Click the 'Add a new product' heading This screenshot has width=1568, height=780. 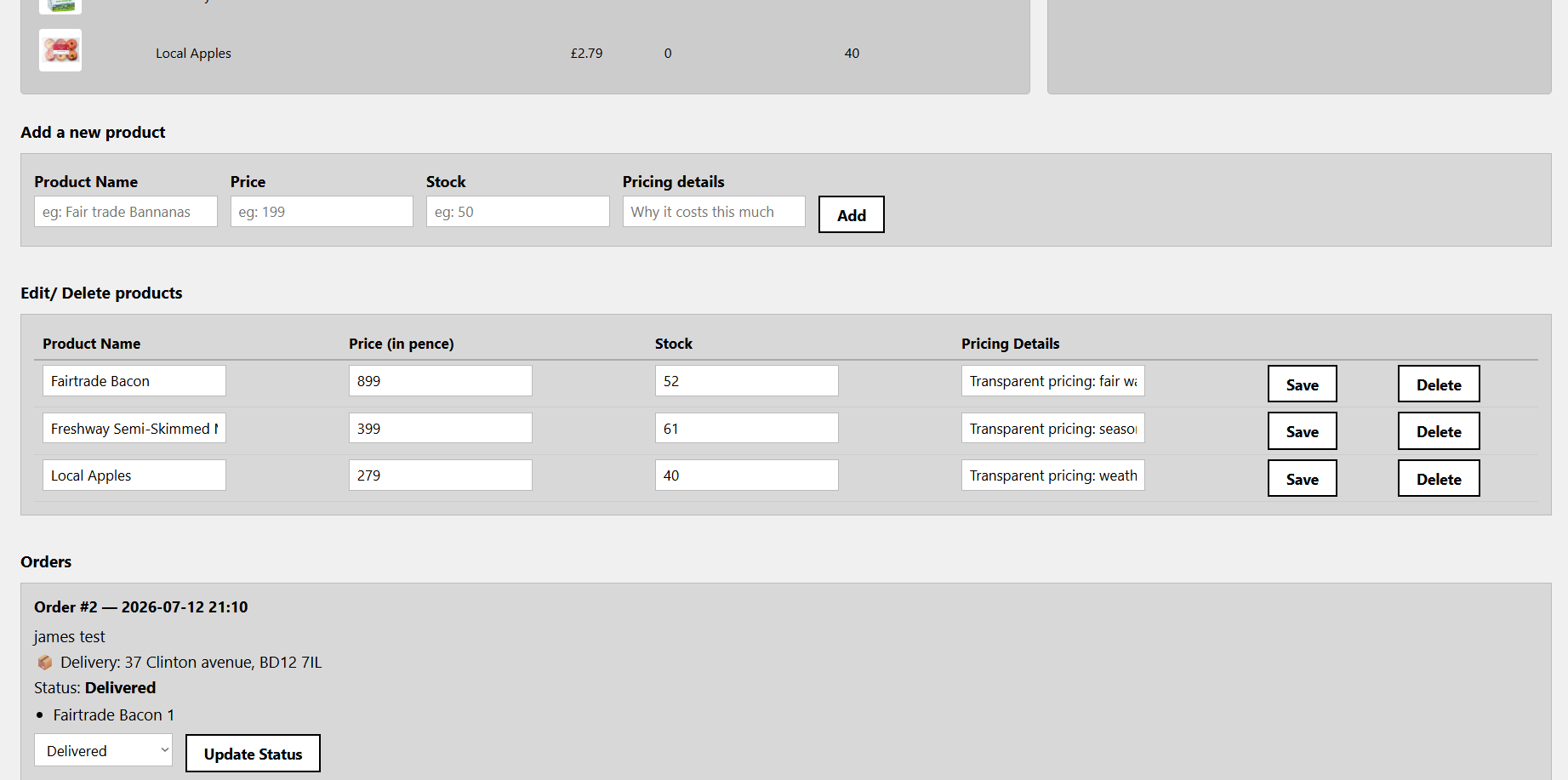pyautogui.click(x=93, y=132)
